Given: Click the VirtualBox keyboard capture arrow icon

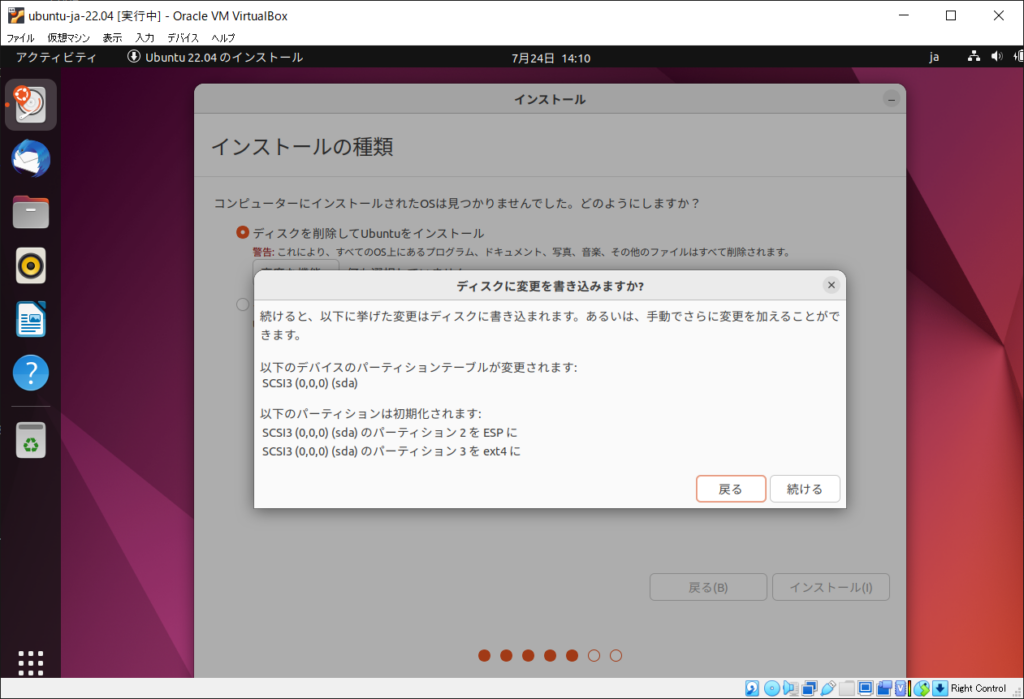Looking at the screenshot, I should tap(940, 688).
